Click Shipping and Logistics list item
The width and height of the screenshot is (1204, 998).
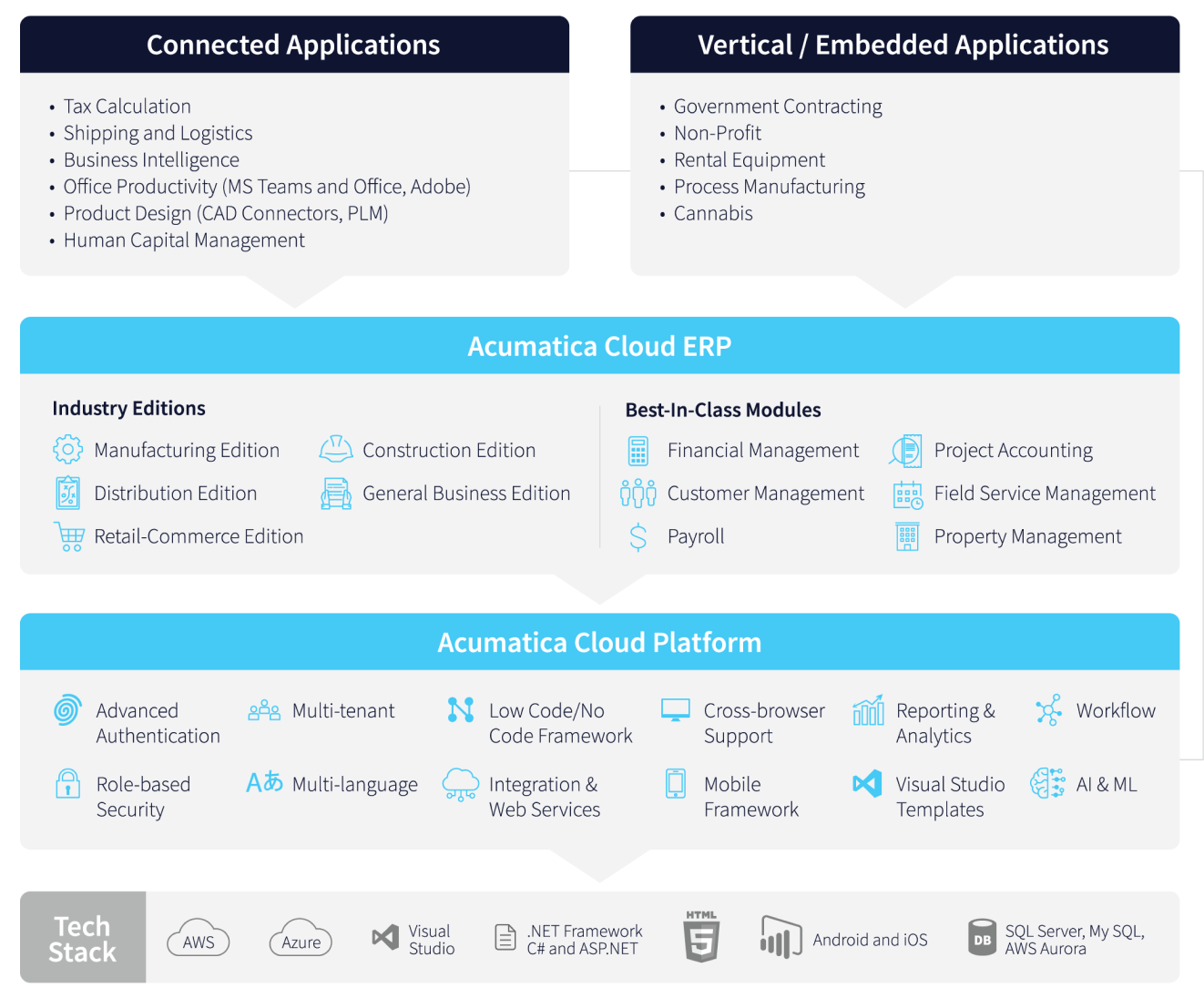tap(158, 133)
